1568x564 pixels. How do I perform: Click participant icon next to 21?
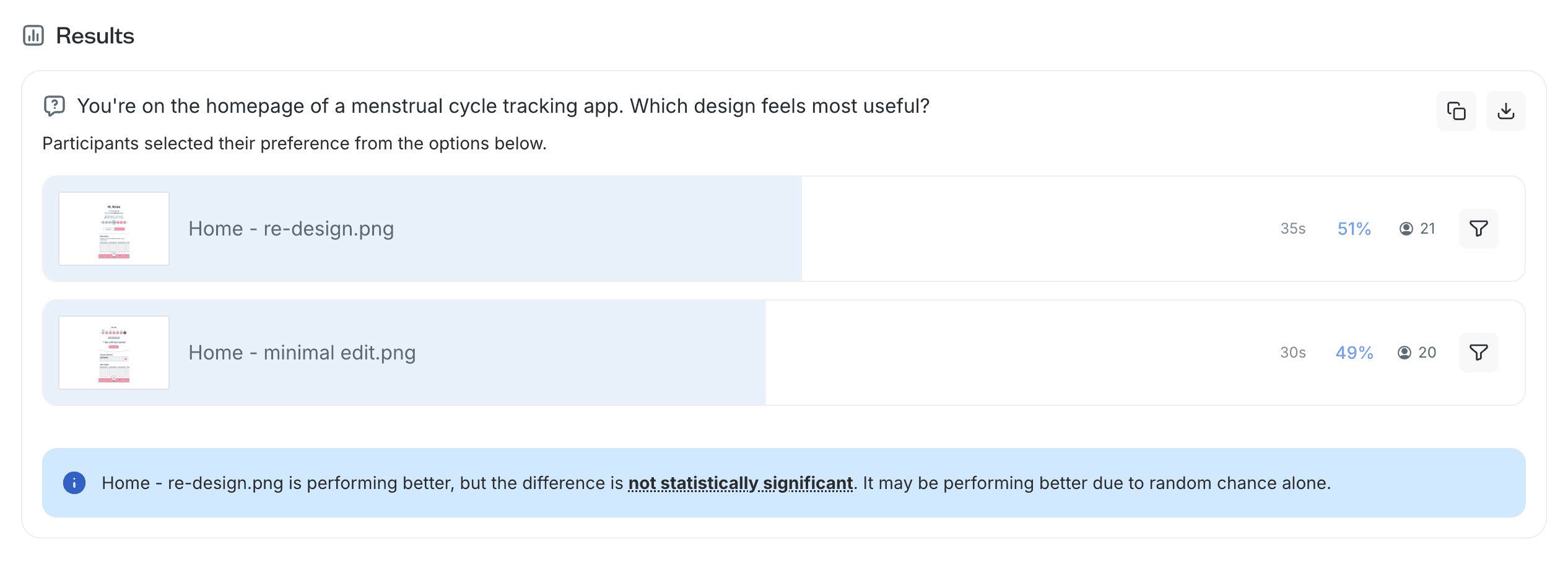[1406, 229]
